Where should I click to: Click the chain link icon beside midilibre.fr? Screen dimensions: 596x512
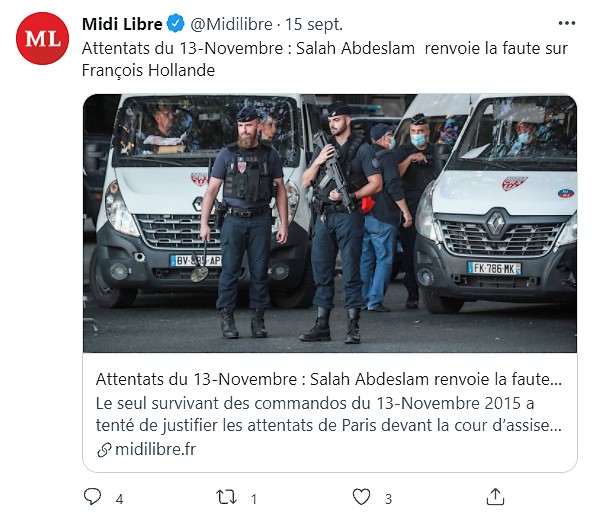pos(104,450)
